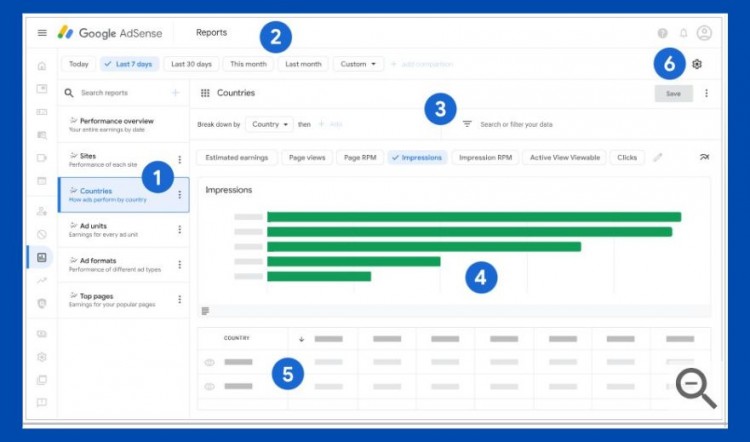Click Add after 'then' in breakdown row

(x=331, y=124)
